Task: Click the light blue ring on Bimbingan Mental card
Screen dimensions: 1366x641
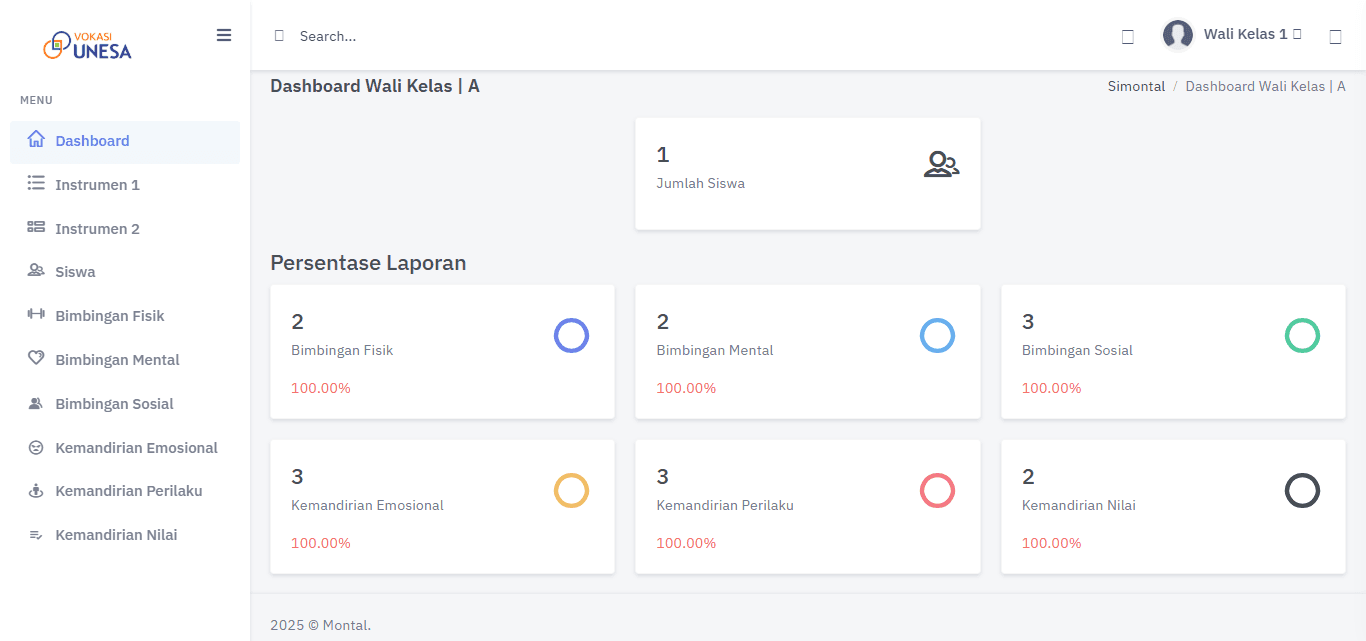Action: [937, 335]
